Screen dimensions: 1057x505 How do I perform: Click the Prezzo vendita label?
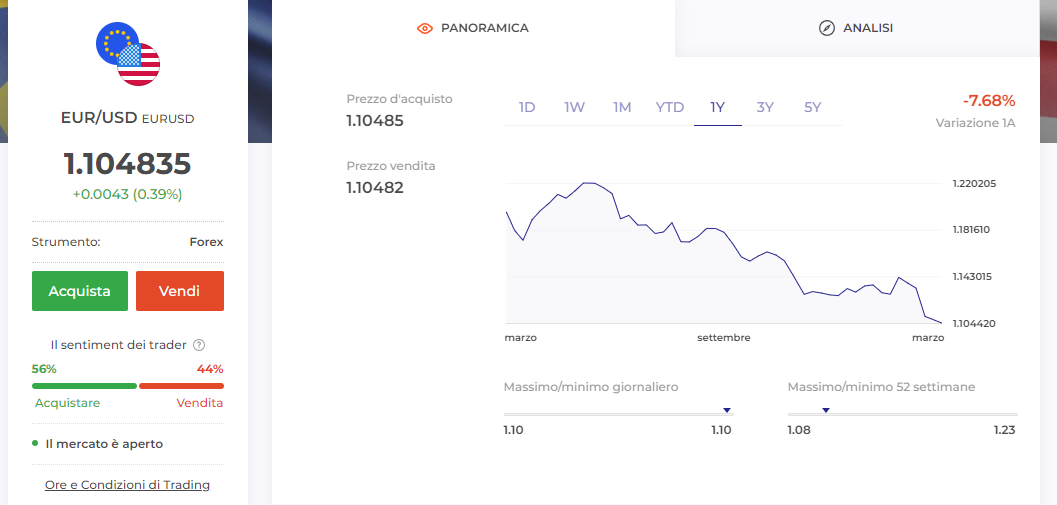(391, 166)
